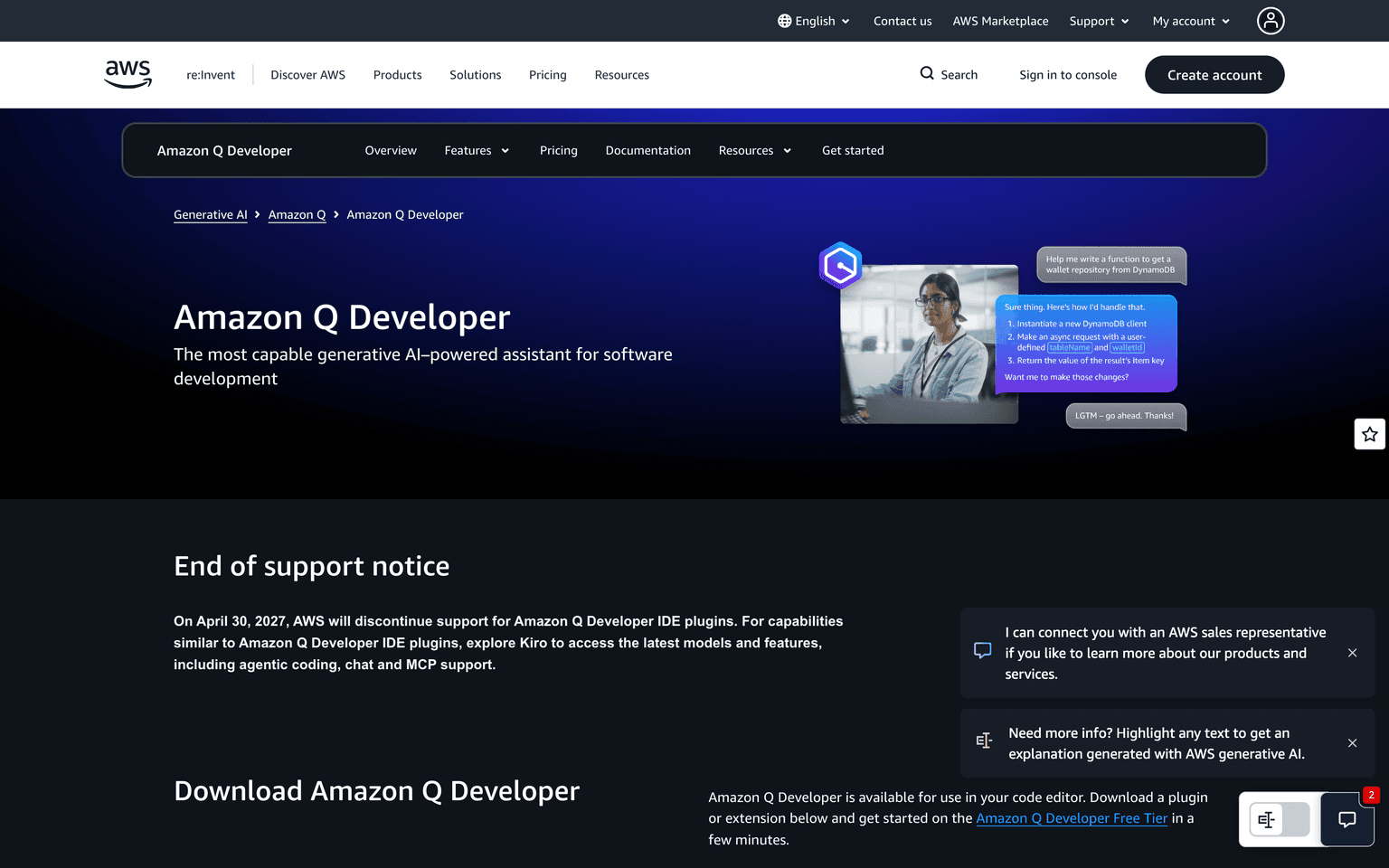Viewport: 1389px width, 868px height.
Task: Click the Generative AI breadcrumb
Action: pyautogui.click(x=210, y=214)
